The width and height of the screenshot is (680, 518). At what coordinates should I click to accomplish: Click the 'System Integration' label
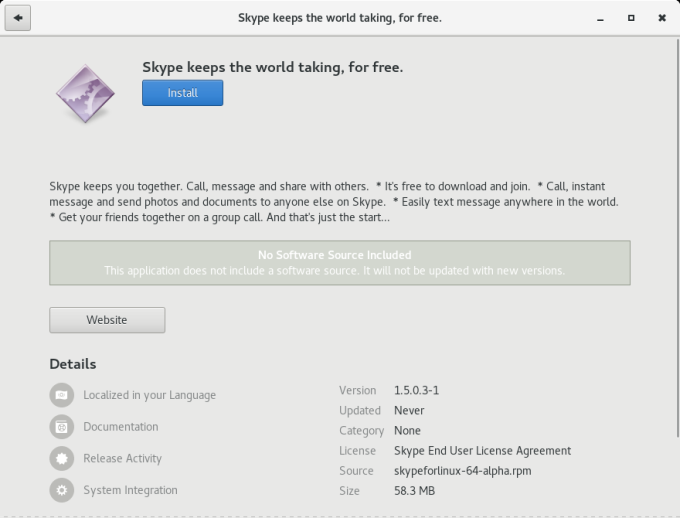(130, 490)
